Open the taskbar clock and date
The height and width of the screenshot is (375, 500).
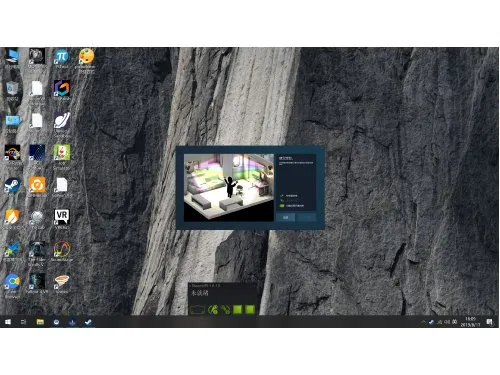(x=470, y=322)
